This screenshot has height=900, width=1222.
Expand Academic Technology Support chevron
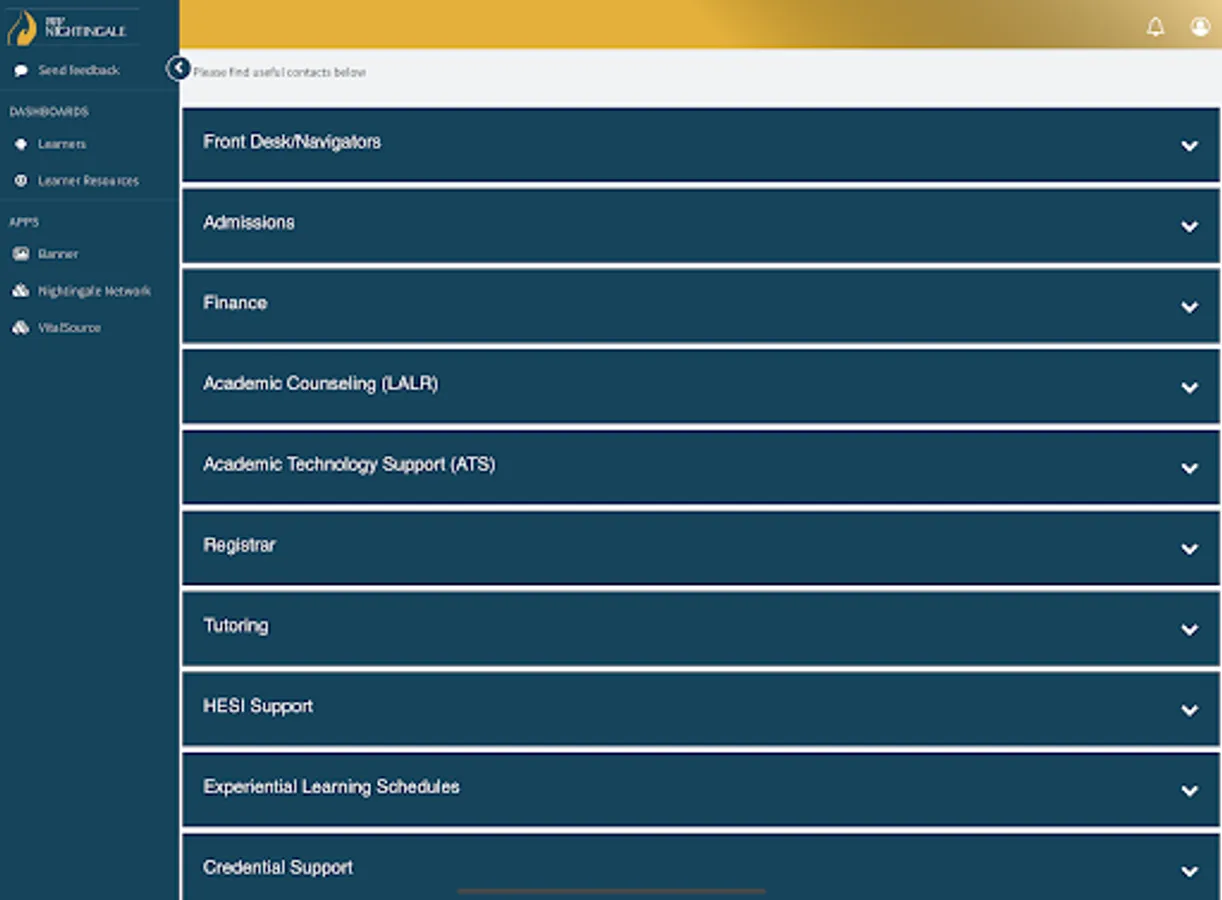pos(1189,468)
